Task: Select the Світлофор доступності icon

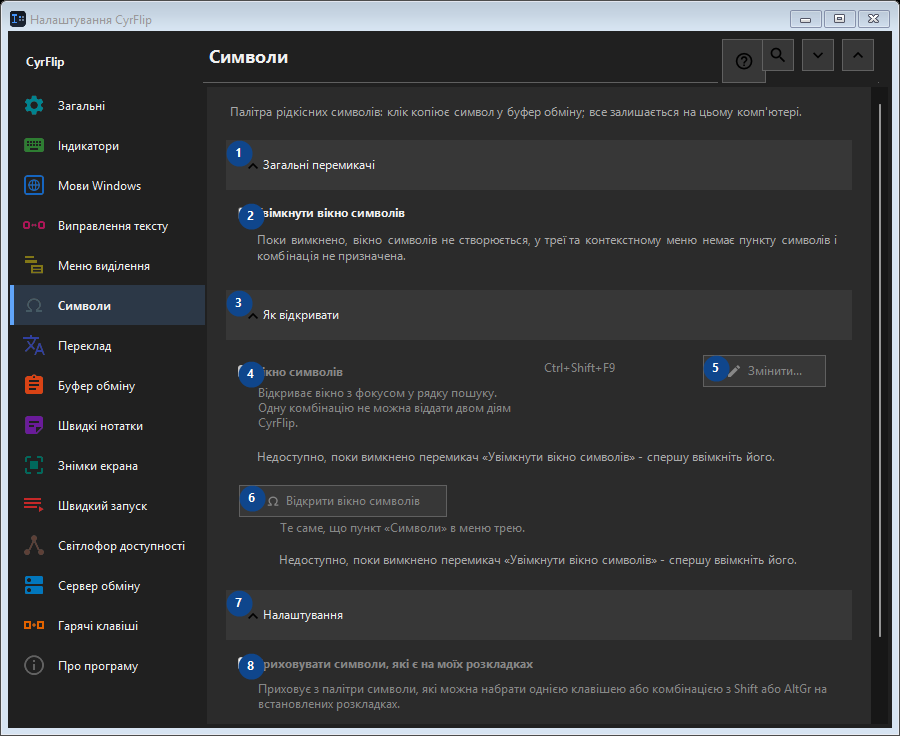Action: click(34, 545)
